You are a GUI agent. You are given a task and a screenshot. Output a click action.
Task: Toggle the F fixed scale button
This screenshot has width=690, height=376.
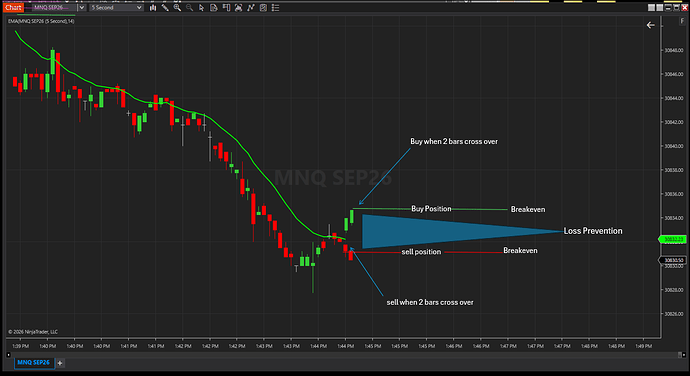682,21
